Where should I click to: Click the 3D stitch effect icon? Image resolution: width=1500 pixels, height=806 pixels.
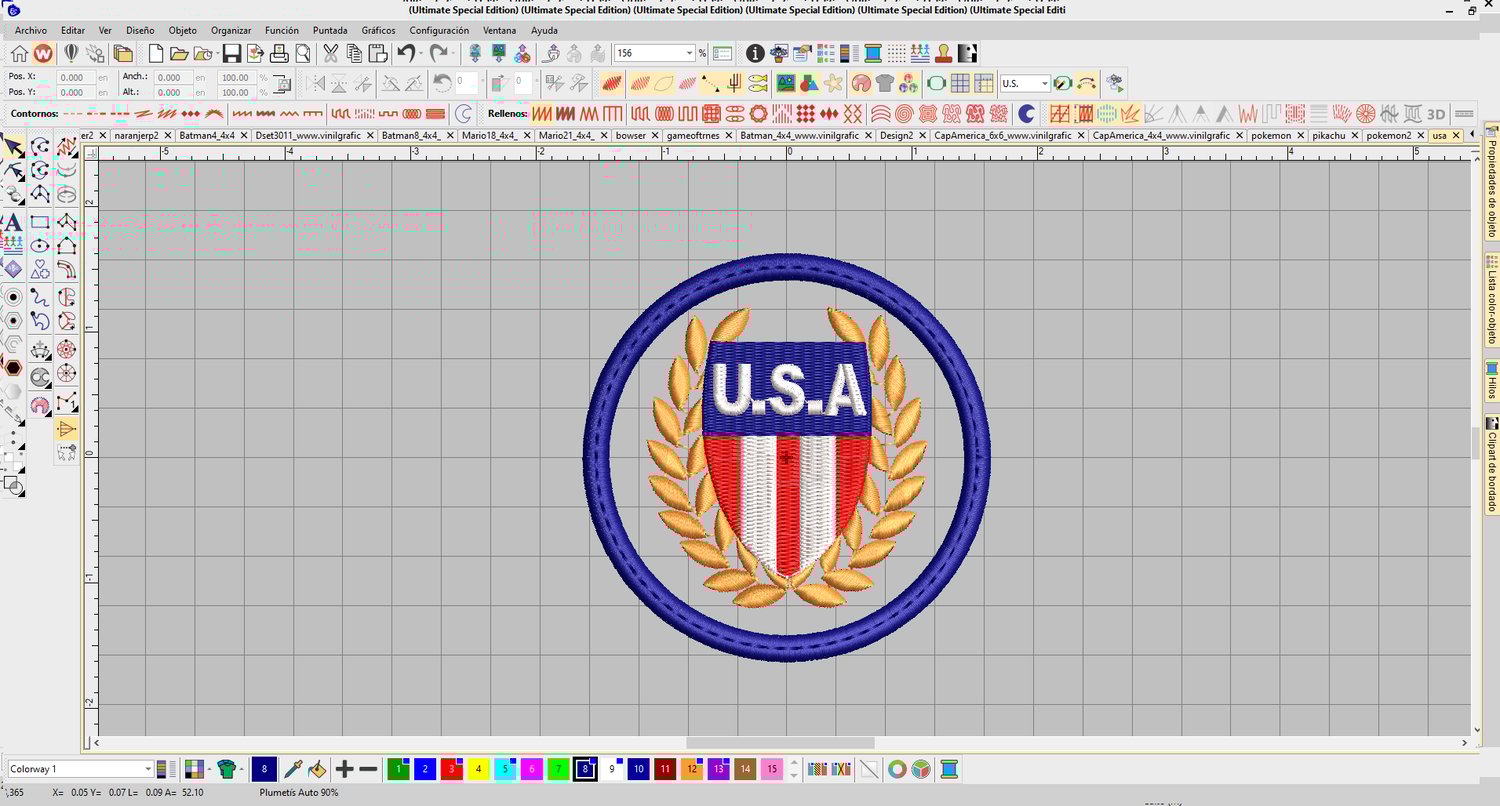(x=1436, y=114)
